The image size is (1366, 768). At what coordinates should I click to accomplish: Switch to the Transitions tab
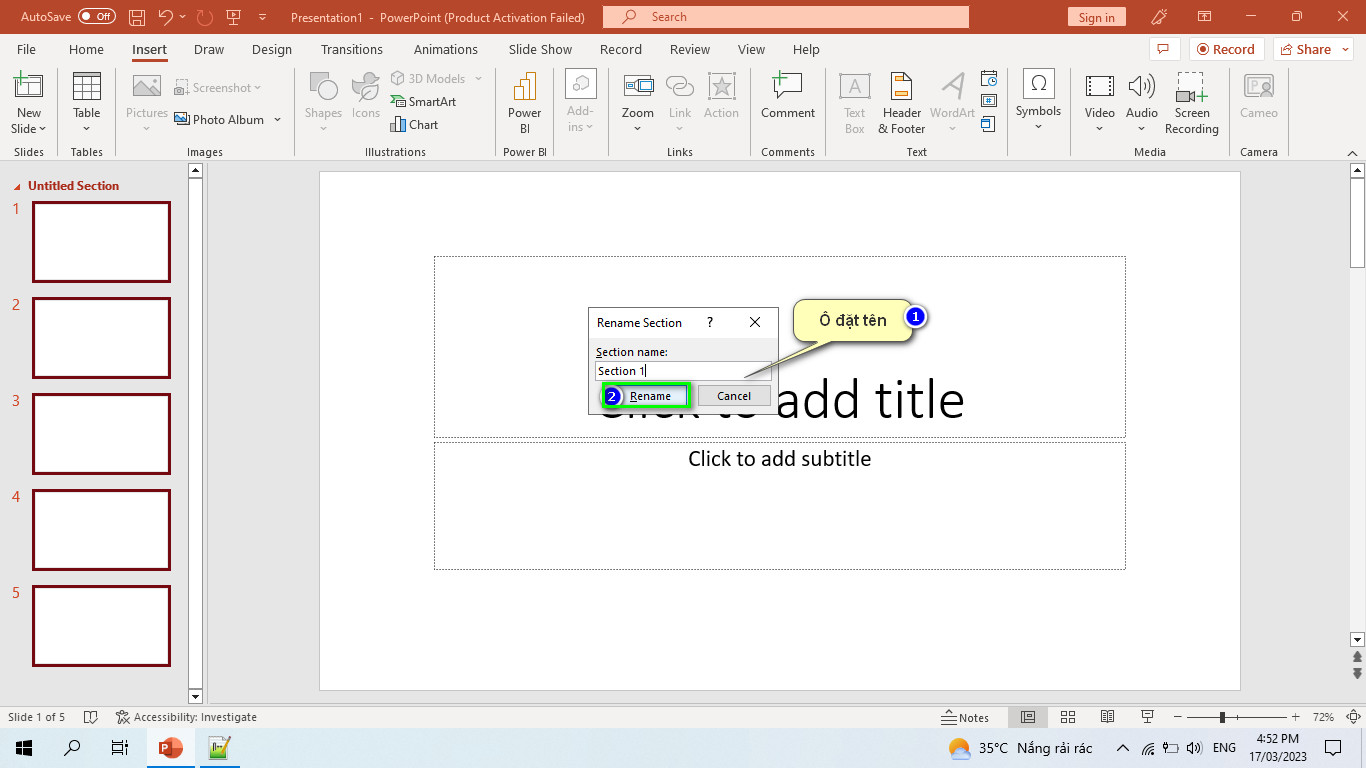(352, 49)
